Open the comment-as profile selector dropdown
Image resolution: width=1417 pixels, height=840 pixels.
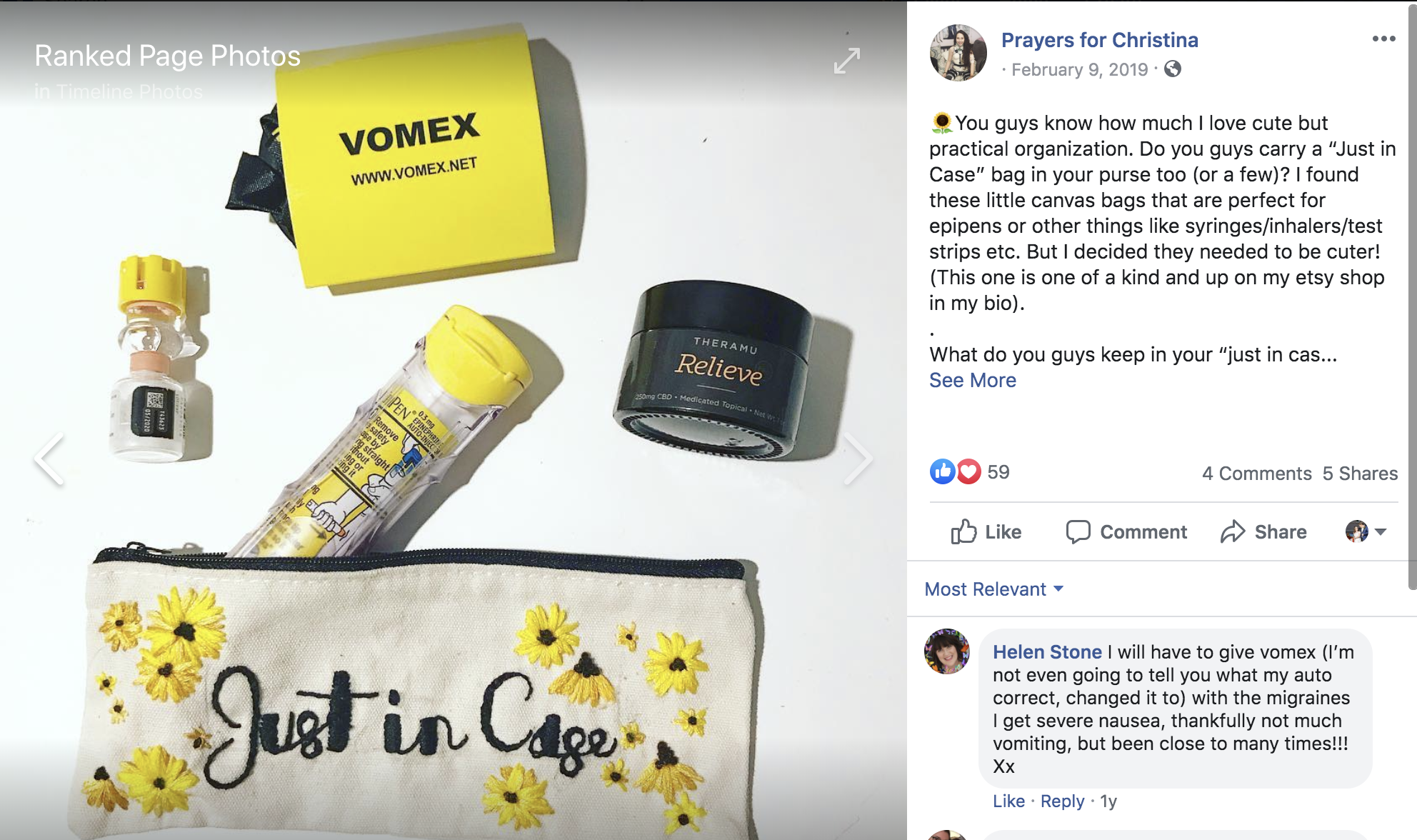tap(1366, 531)
